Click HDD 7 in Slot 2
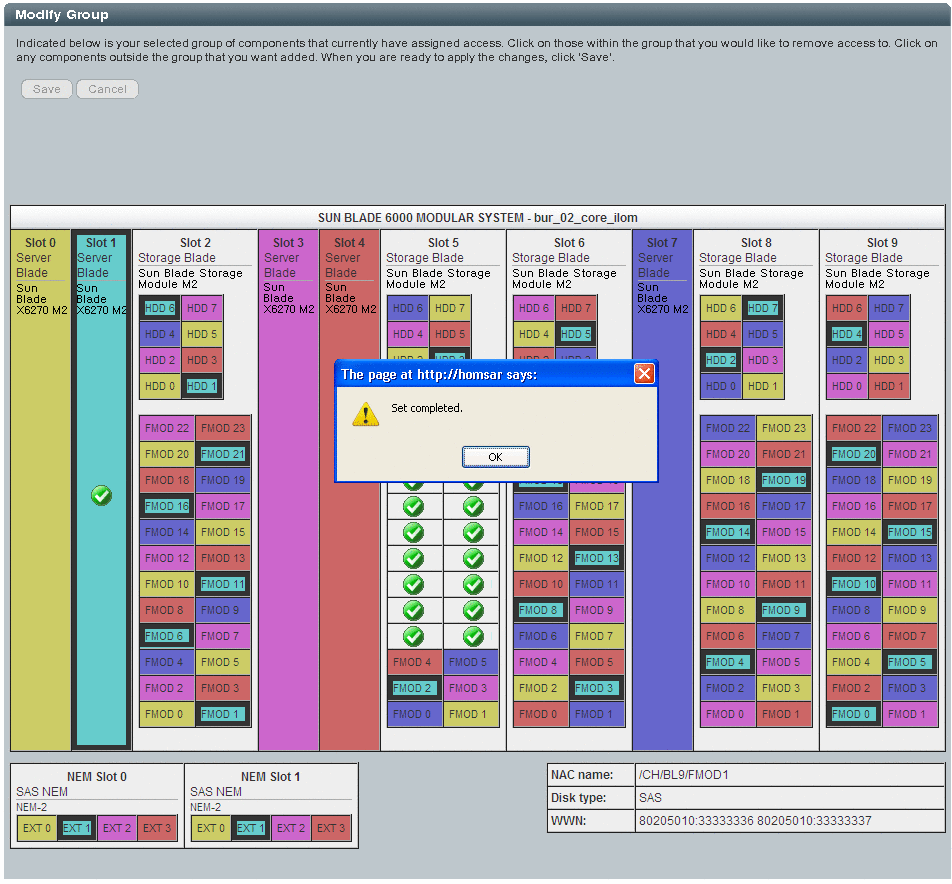This screenshot has width=952, height=884. tap(202, 308)
